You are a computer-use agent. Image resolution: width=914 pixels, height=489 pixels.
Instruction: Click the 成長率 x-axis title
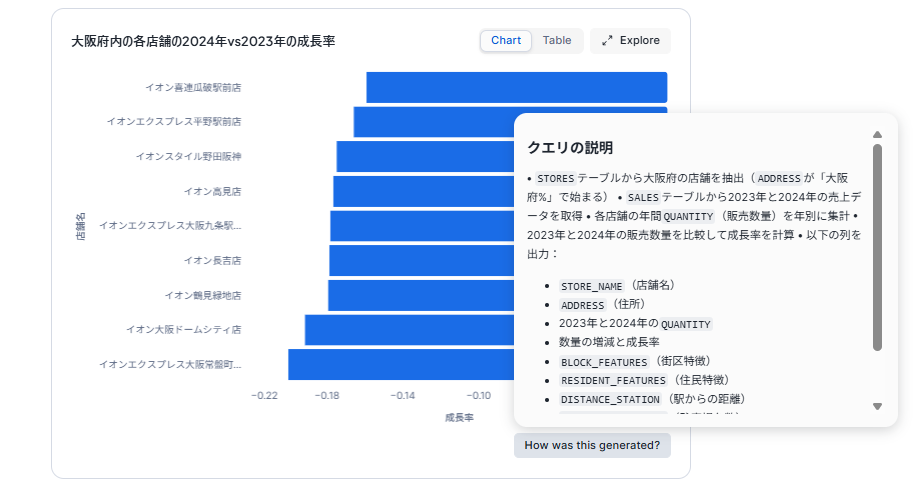459,416
